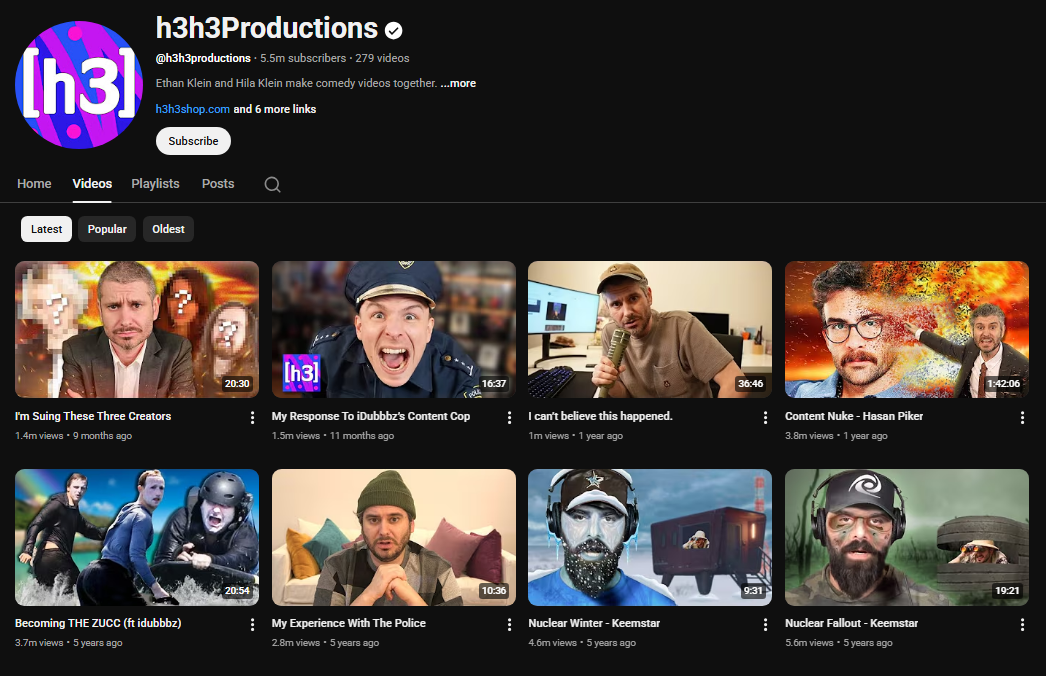The height and width of the screenshot is (676, 1046).
Task: Switch to the Posts tab
Action: (x=217, y=184)
